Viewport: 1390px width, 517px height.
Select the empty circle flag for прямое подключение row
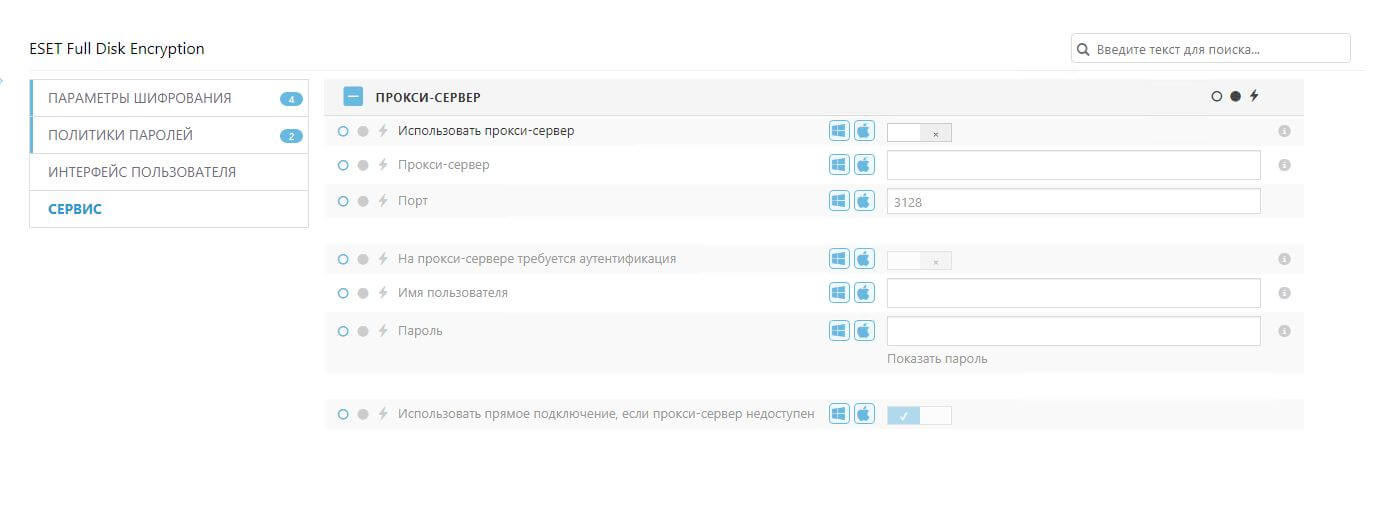click(x=343, y=414)
